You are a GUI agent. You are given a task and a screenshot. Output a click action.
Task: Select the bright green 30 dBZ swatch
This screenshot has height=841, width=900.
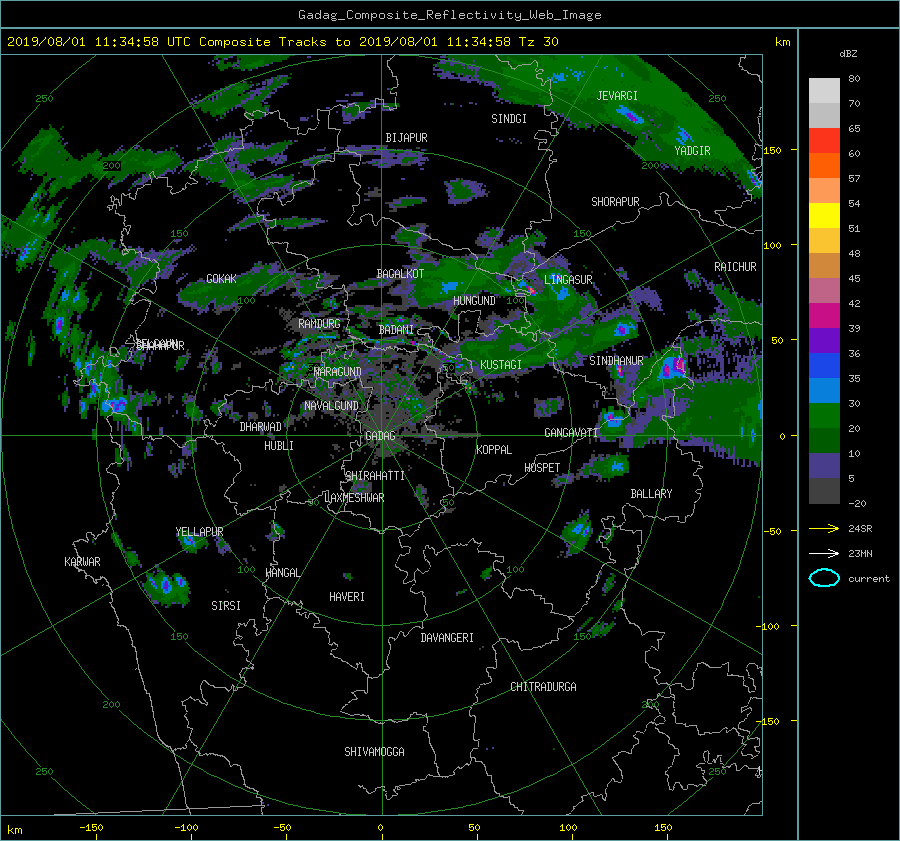824,415
